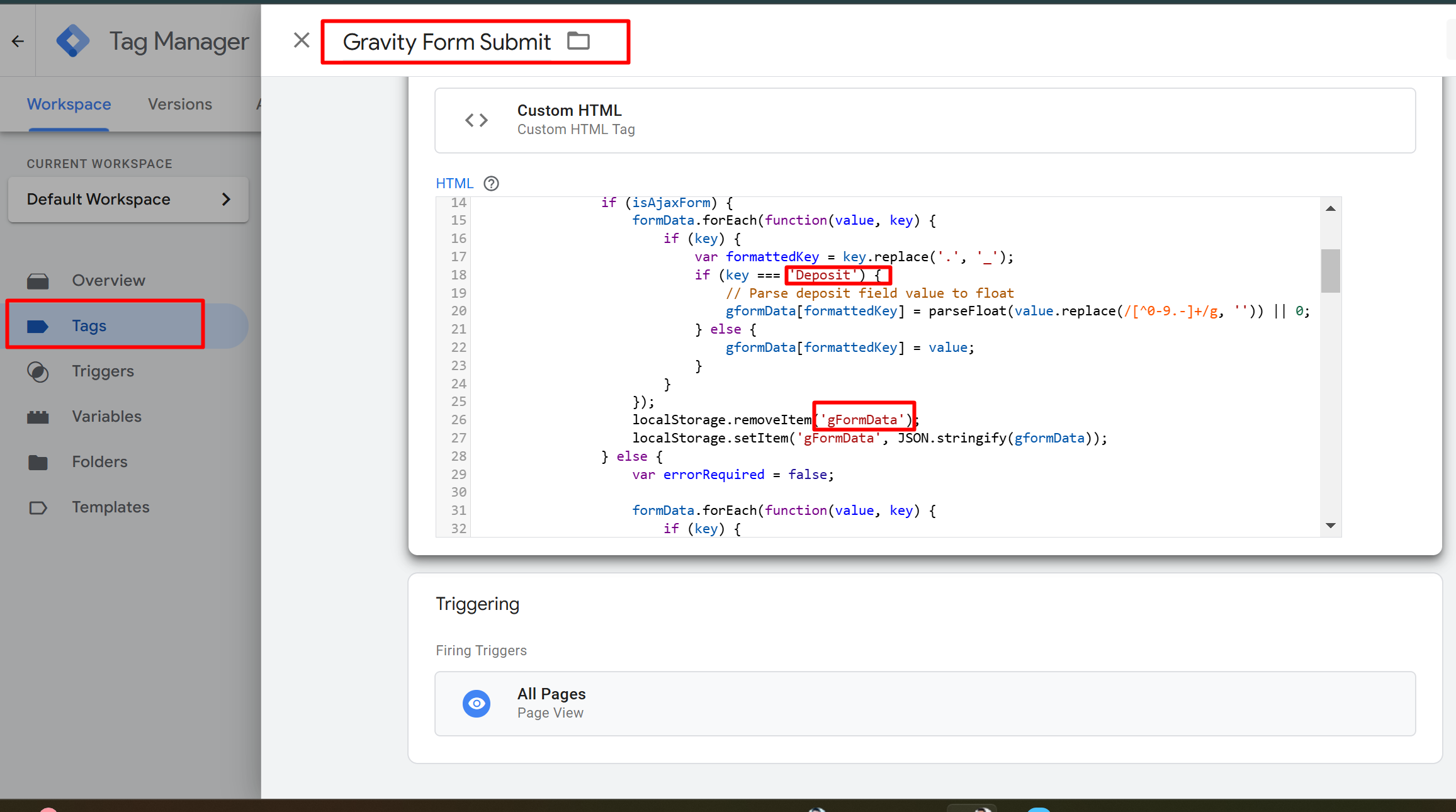The height and width of the screenshot is (812, 1456).
Task: Click the back arrow beside Tag Manager
Action: (x=18, y=42)
